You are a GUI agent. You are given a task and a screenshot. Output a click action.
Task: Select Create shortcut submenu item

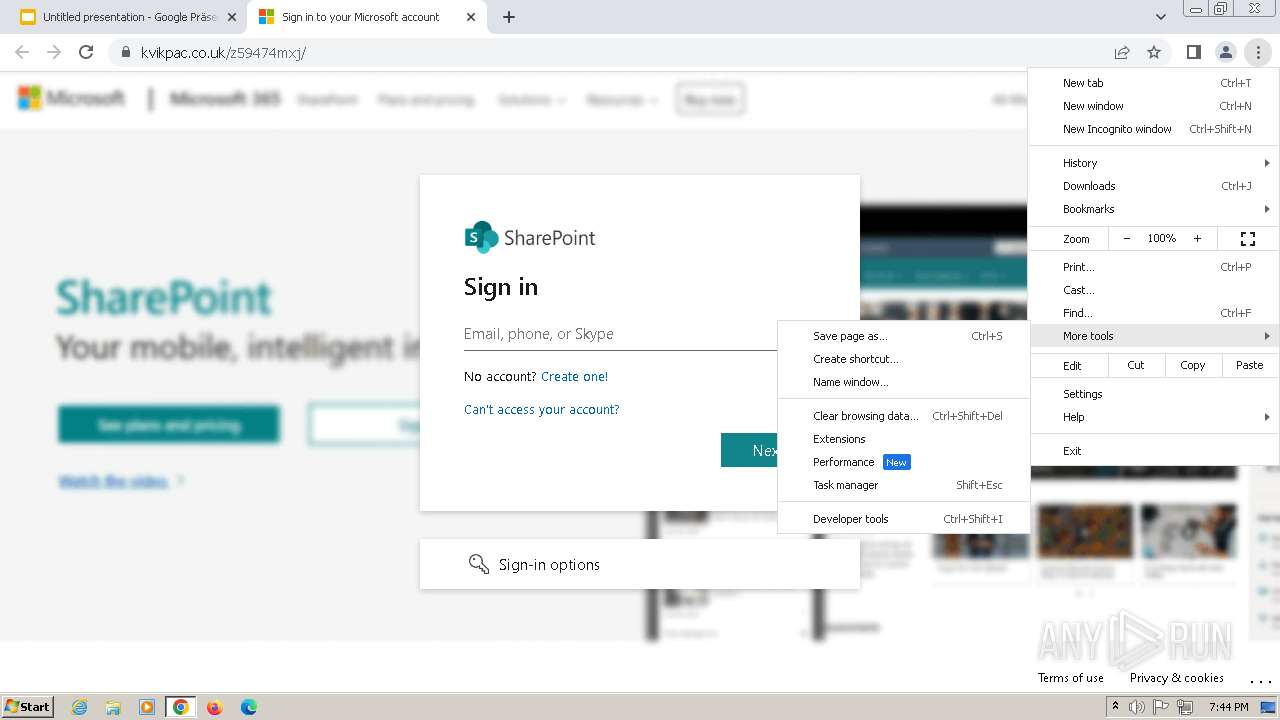coord(903,359)
